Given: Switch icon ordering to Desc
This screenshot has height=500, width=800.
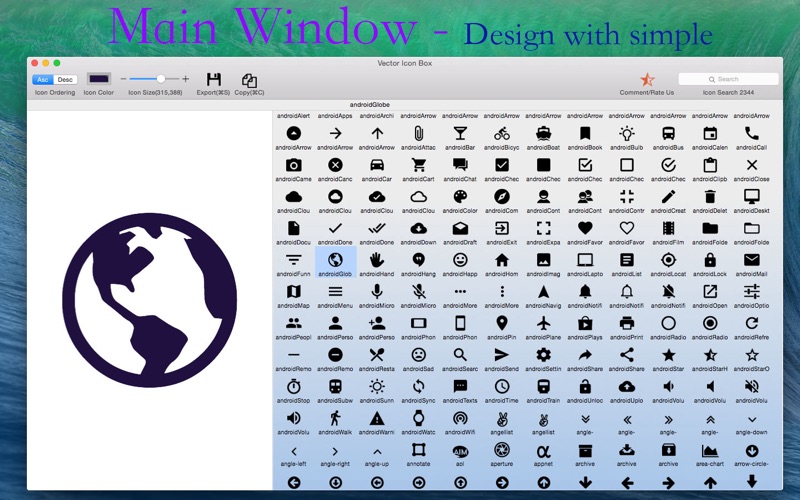Looking at the screenshot, I should click(65, 80).
